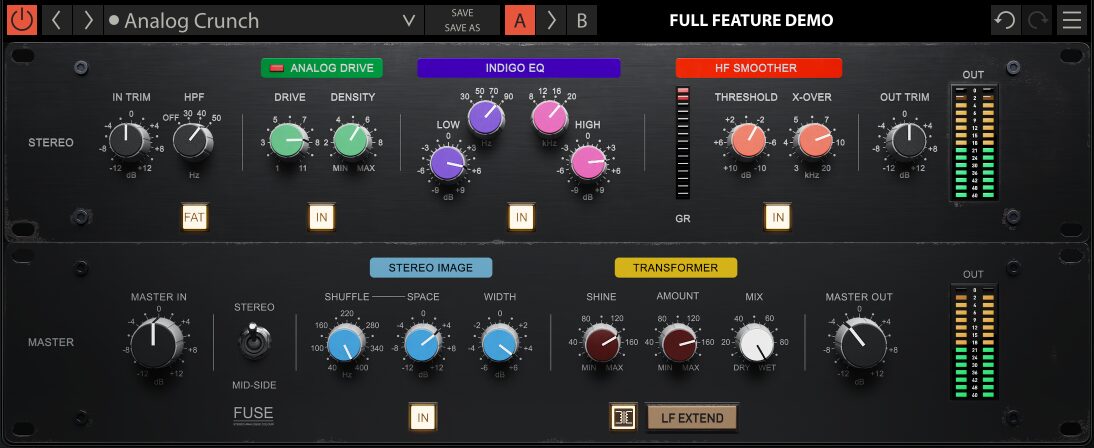
Task: Select the A comparison slot
Action: click(520, 20)
